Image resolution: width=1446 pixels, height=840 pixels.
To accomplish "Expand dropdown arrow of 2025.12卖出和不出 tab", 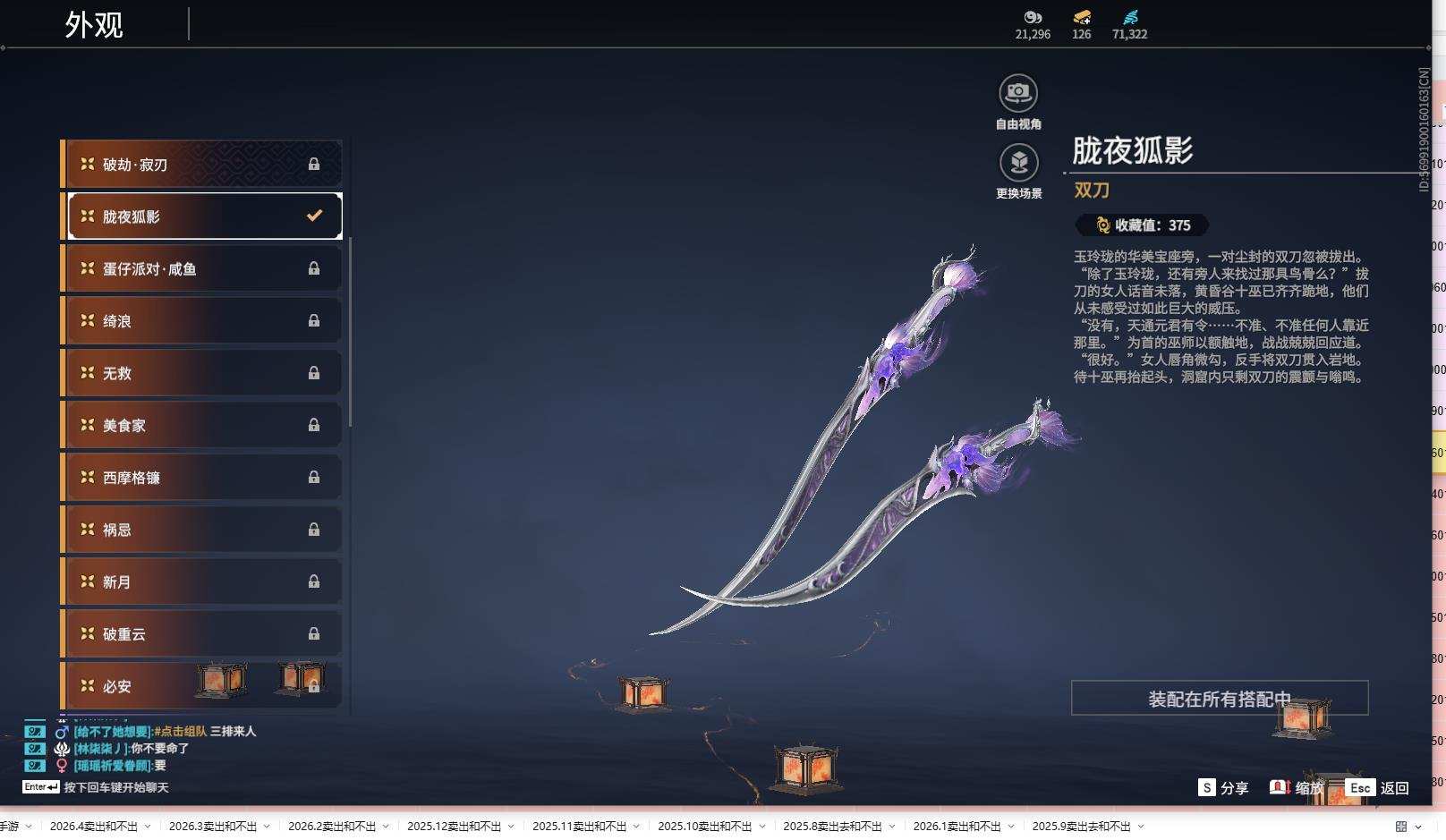I will point(511,827).
